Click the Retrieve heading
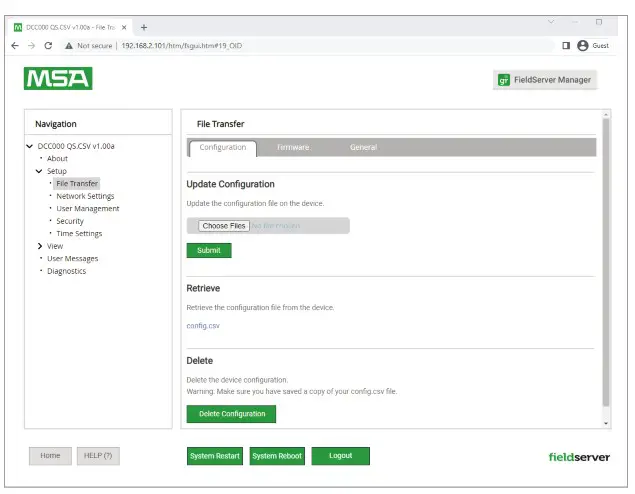The width and height of the screenshot is (635, 494). [203, 288]
